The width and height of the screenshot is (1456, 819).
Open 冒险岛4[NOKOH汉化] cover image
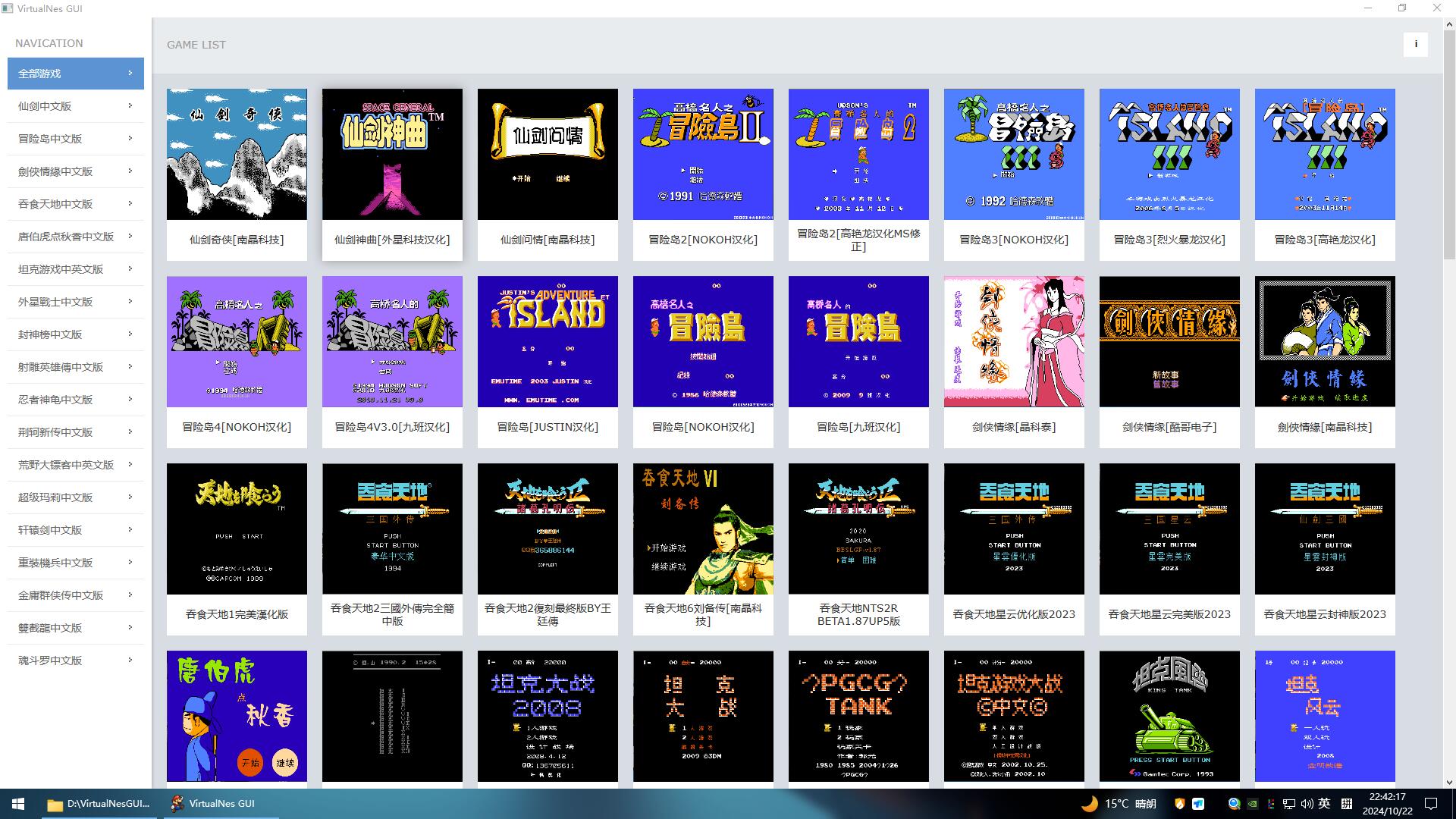(237, 341)
